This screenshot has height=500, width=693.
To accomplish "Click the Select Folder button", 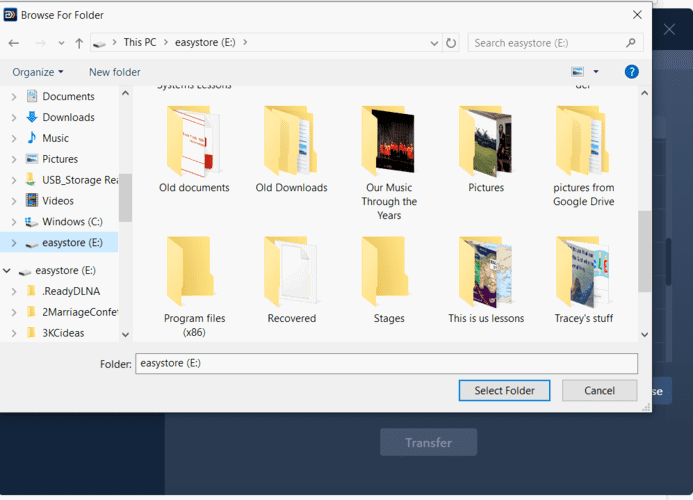I will pyautogui.click(x=504, y=390).
